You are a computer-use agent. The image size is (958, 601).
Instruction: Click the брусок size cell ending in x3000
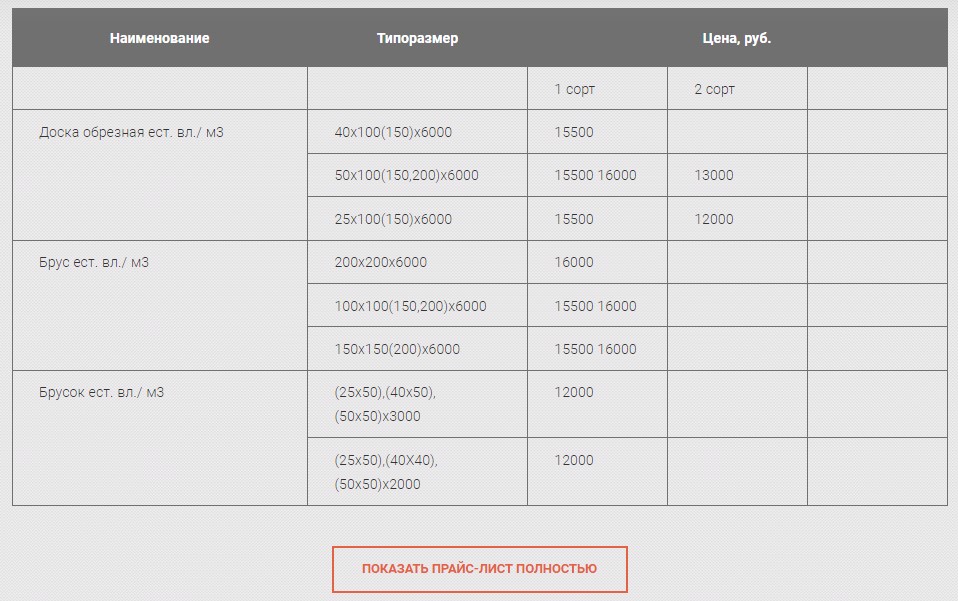385,404
